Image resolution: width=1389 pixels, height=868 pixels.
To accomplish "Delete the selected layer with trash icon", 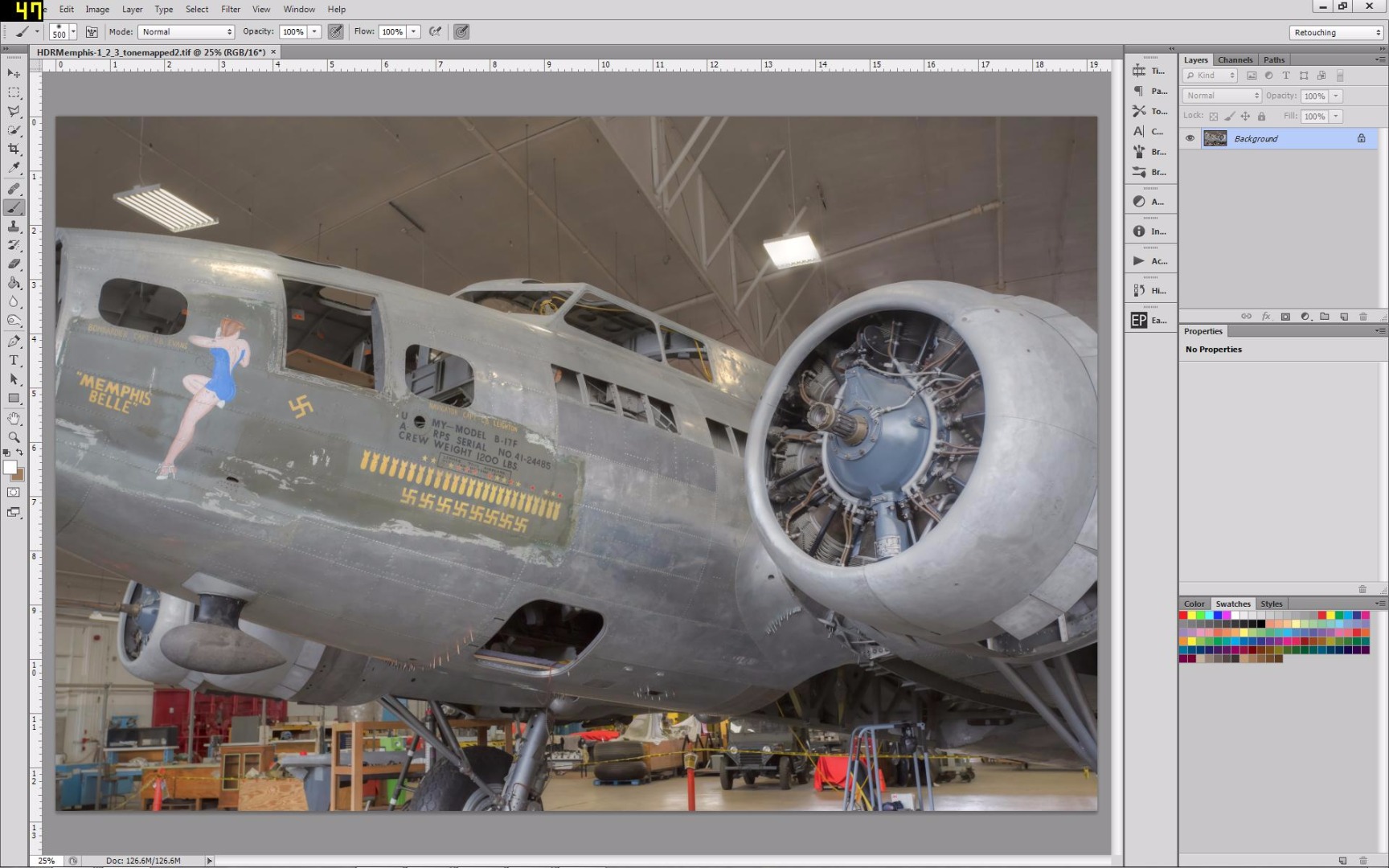I will [1362, 317].
